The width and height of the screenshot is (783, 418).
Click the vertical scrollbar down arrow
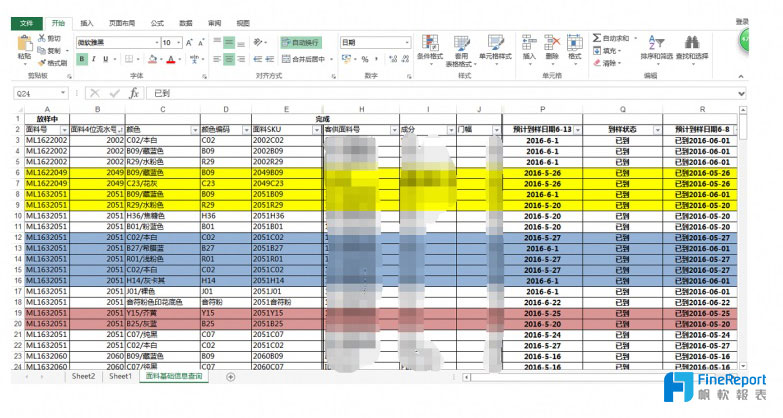(743, 367)
